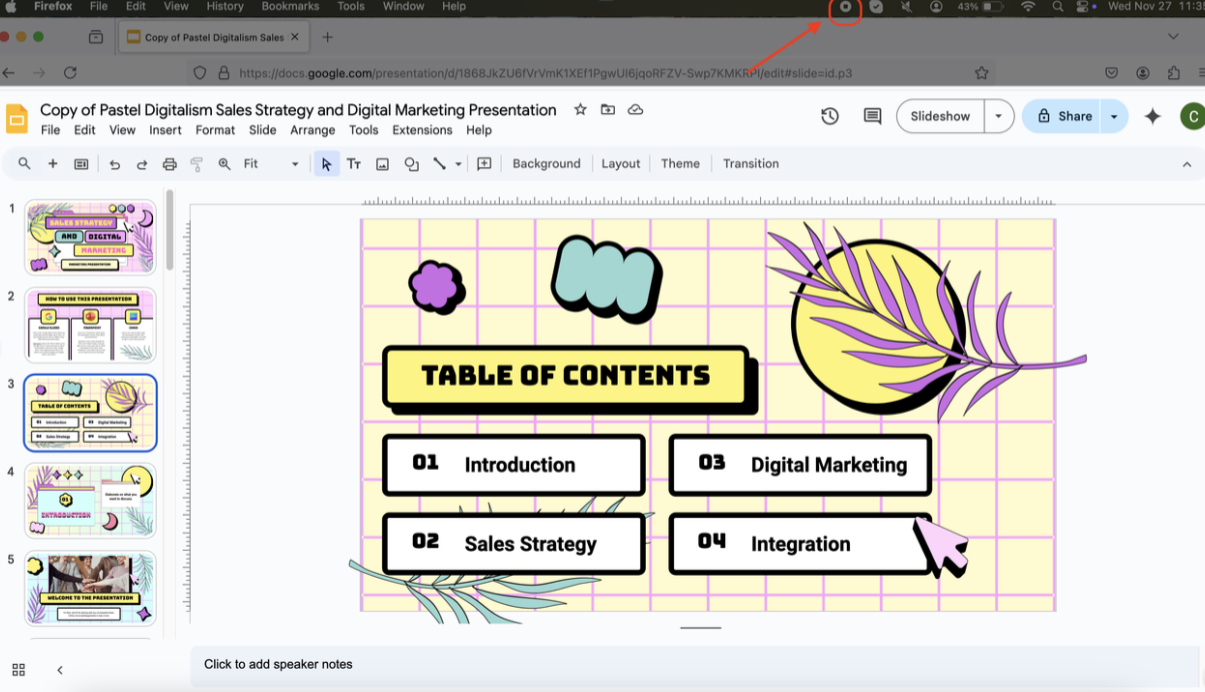Click the Background button

(x=546, y=164)
